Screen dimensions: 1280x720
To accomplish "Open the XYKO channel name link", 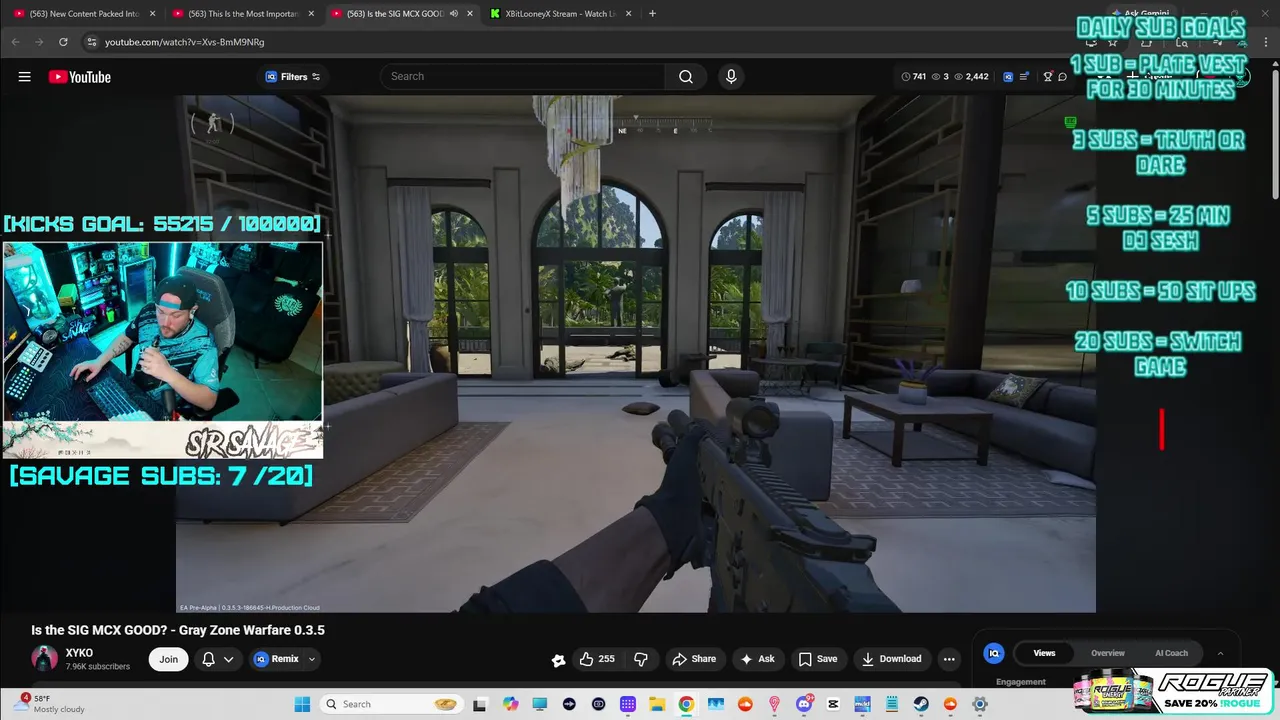I will click(x=79, y=652).
